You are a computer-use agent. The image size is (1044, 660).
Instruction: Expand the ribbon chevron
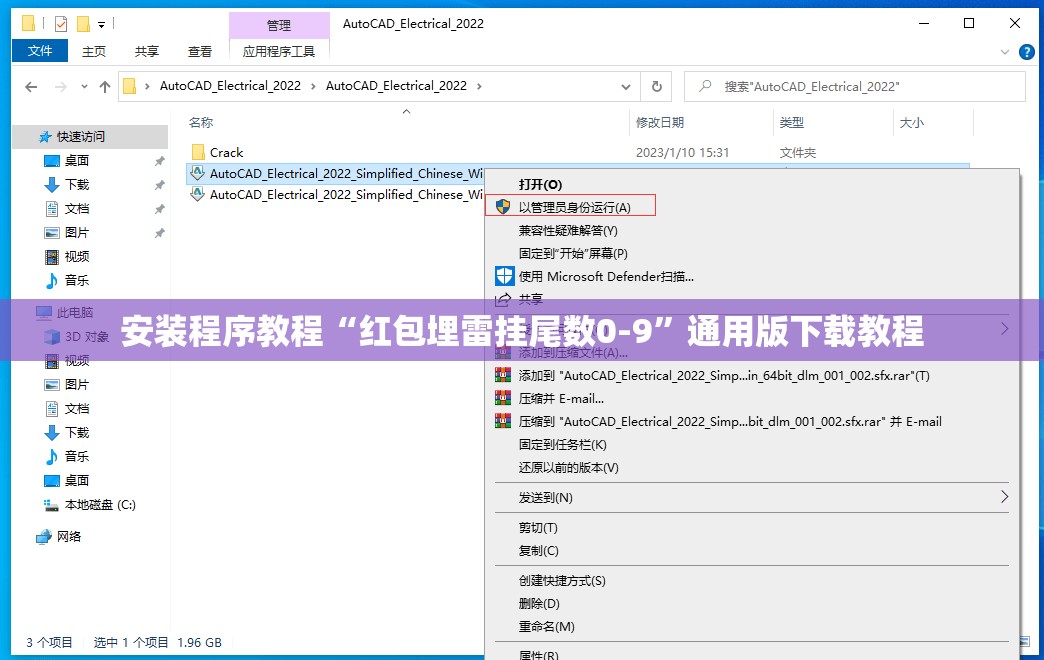click(x=1005, y=52)
